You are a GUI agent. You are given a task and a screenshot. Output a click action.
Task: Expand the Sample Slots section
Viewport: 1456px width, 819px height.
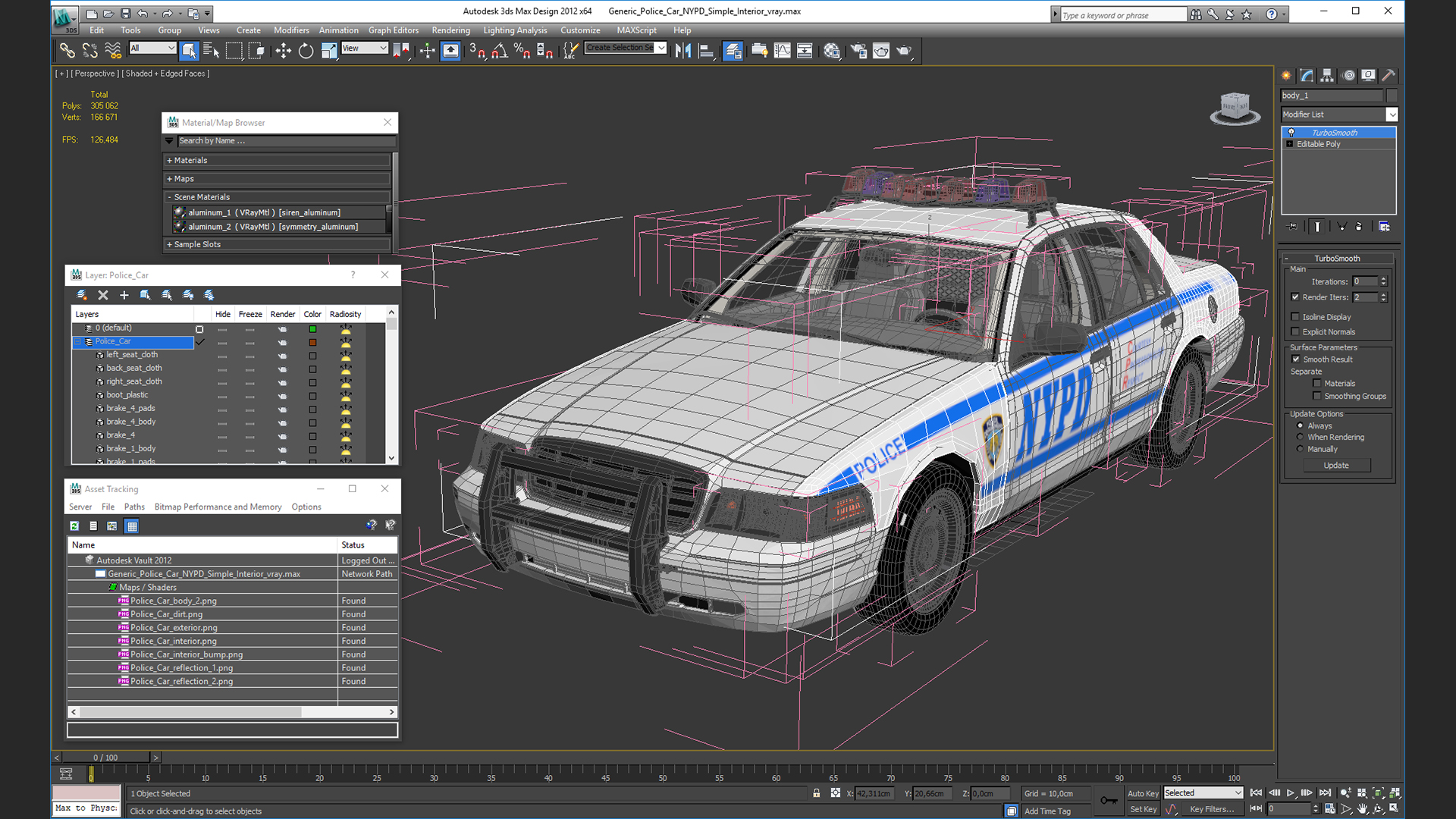click(x=197, y=244)
